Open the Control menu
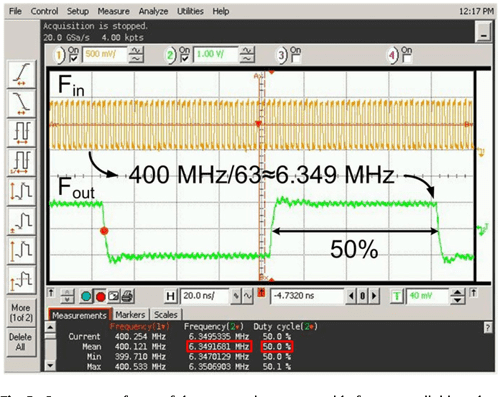500x397 pixels. coord(44,11)
